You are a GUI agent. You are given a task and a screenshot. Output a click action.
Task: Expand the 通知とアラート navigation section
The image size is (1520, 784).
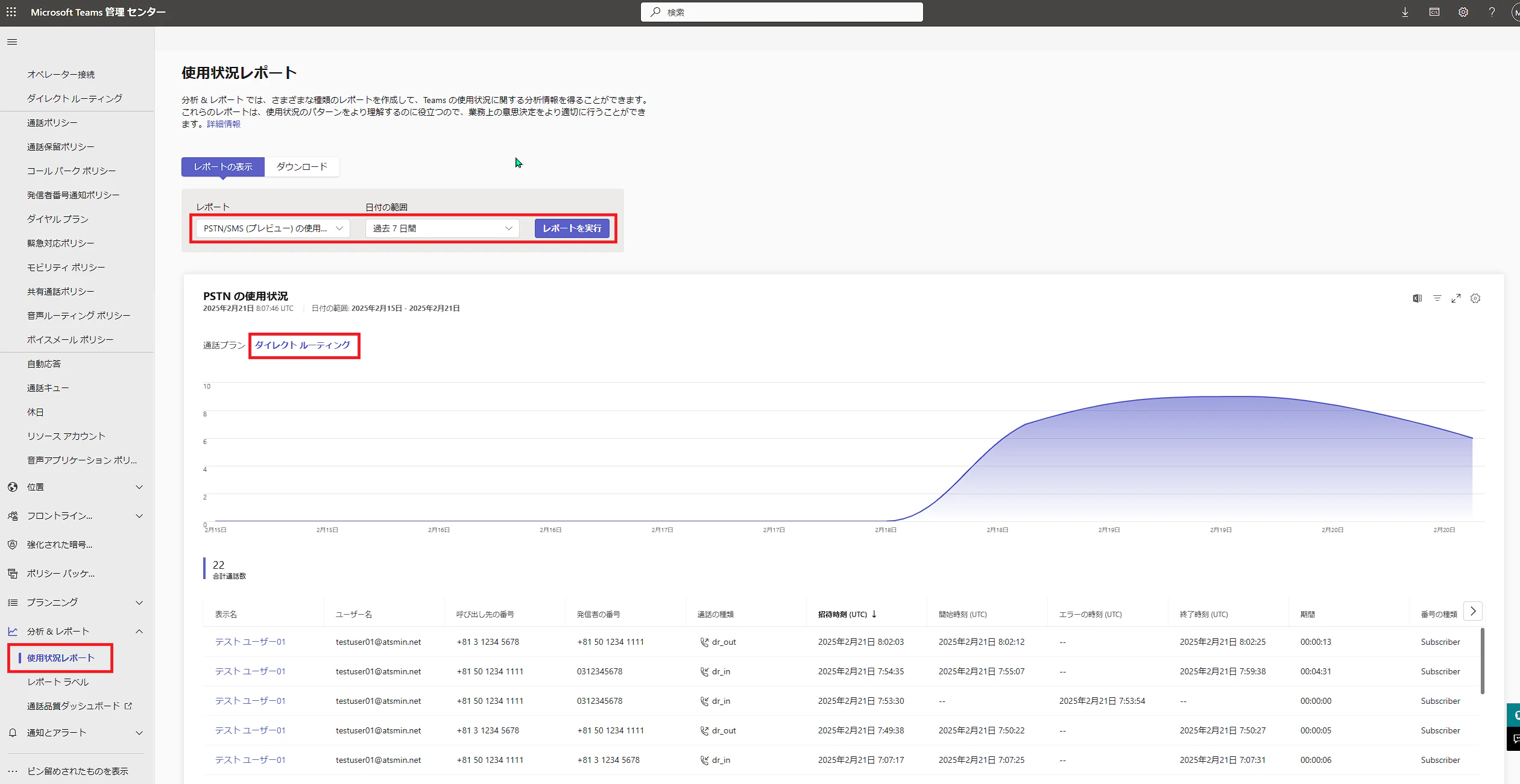(x=139, y=733)
